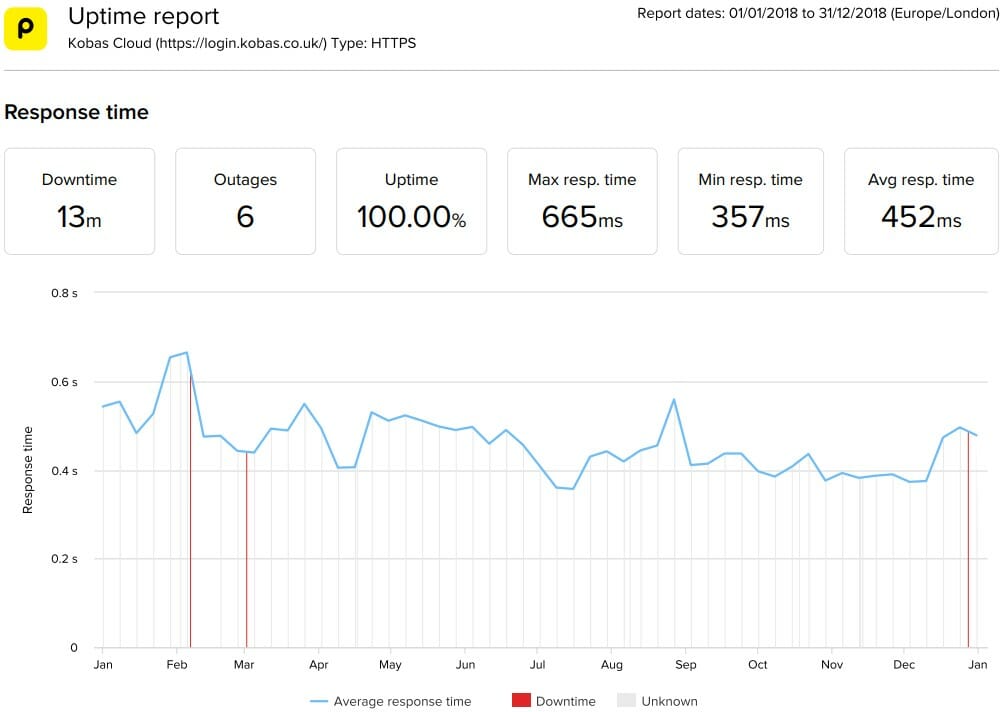Toggle the Downtime legend entry

click(x=565, y=701)
